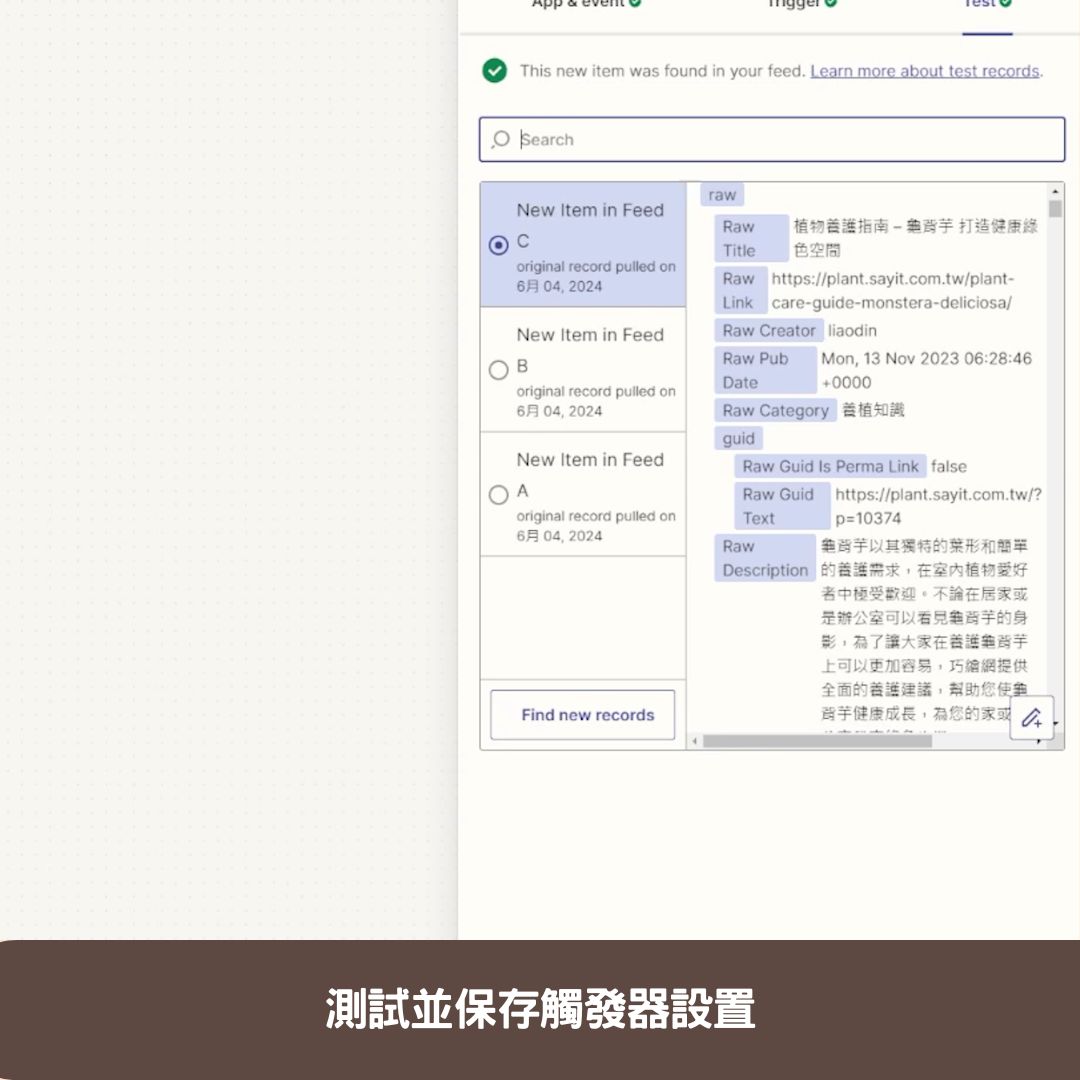Image resolution: width=1080 pixels, height=1080 pixels.
Task: Open Learn more about test records link
Action: [923, 71]
